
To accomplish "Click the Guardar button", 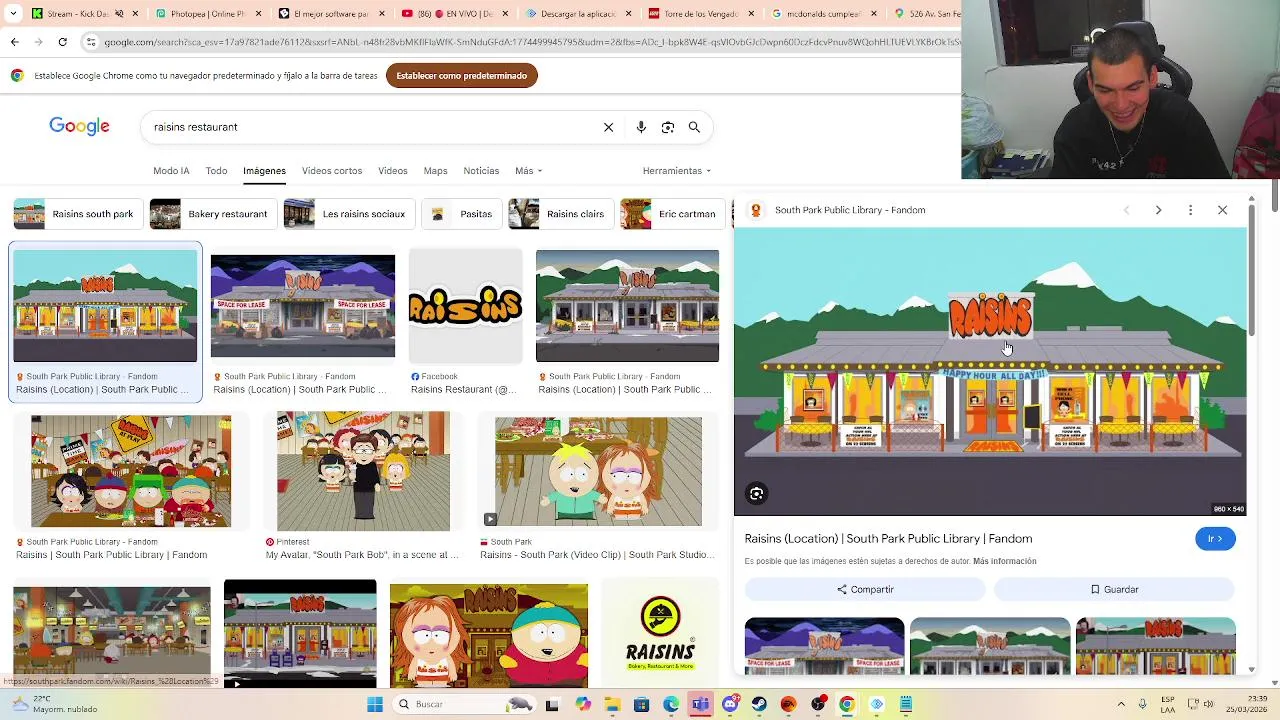I will 1114,590.
